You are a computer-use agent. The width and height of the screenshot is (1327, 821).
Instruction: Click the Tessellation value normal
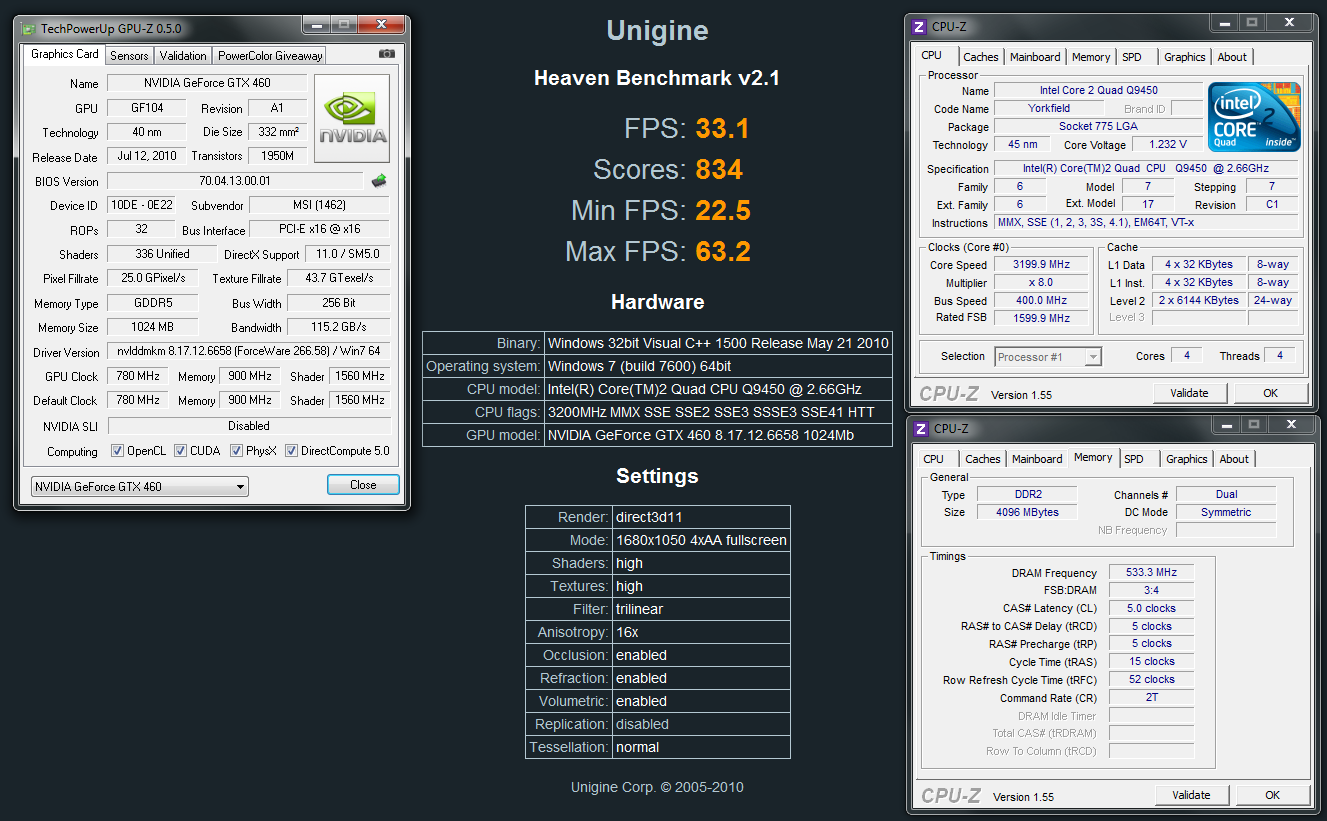(701, 747)
